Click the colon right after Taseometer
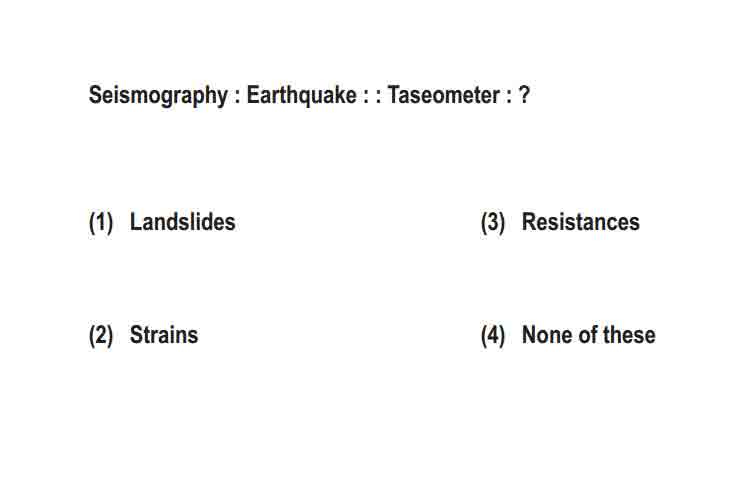Image resolution: width=750 pixels, height=500 pixels. click(x=509, y=97)
